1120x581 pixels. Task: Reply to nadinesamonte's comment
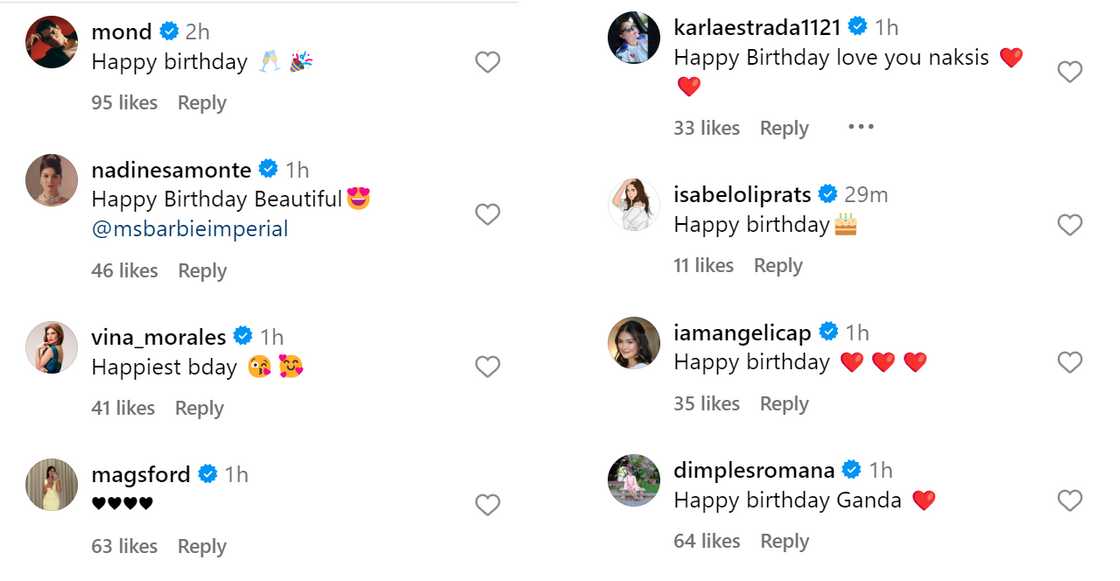(202, 271)
